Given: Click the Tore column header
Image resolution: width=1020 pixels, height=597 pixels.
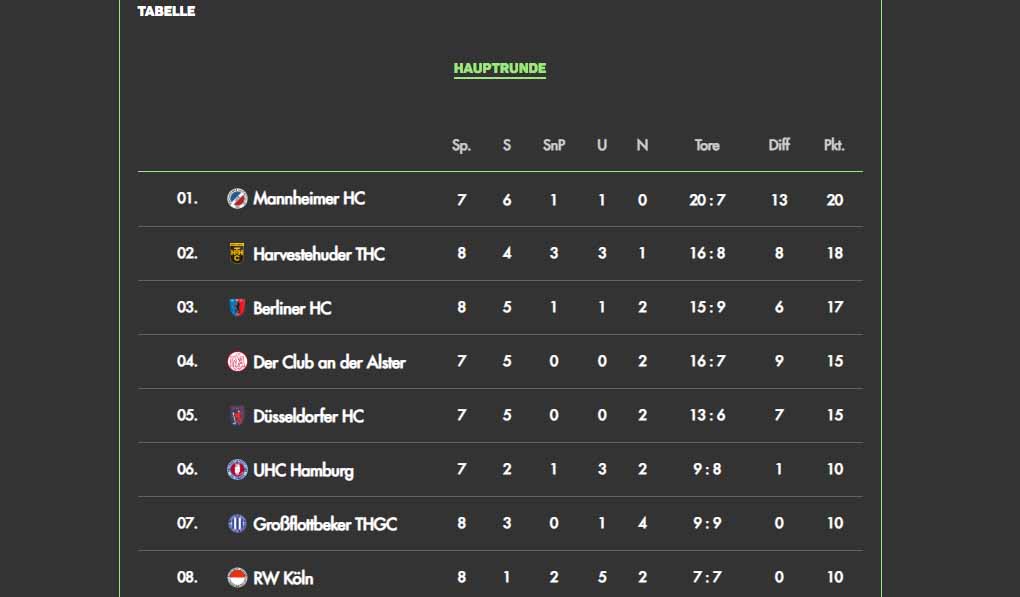Looking at the screenshot, I should coord(707,145).
